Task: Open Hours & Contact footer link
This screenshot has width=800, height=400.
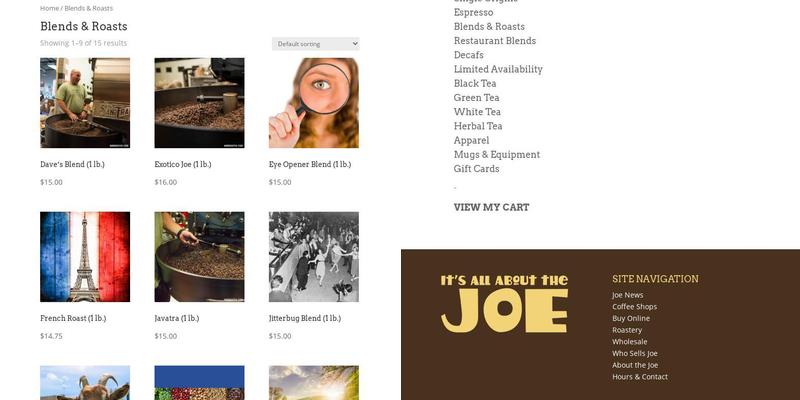Action: click(640, 377)
